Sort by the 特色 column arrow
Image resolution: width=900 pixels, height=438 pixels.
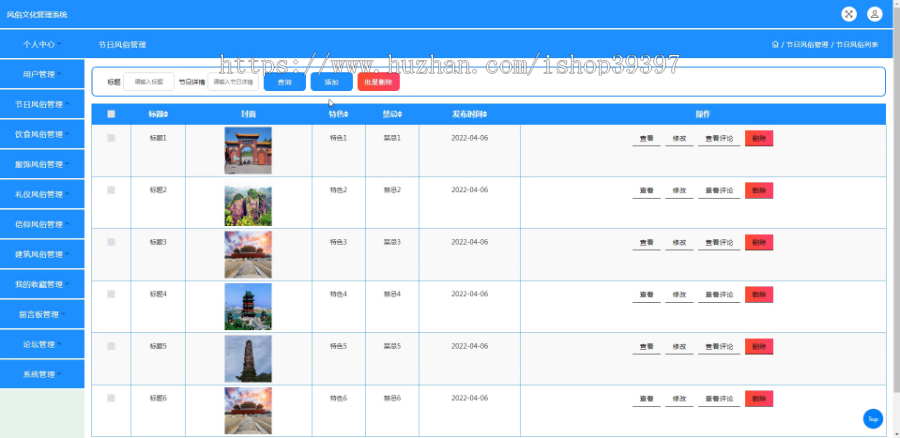(x=346, y=114)
